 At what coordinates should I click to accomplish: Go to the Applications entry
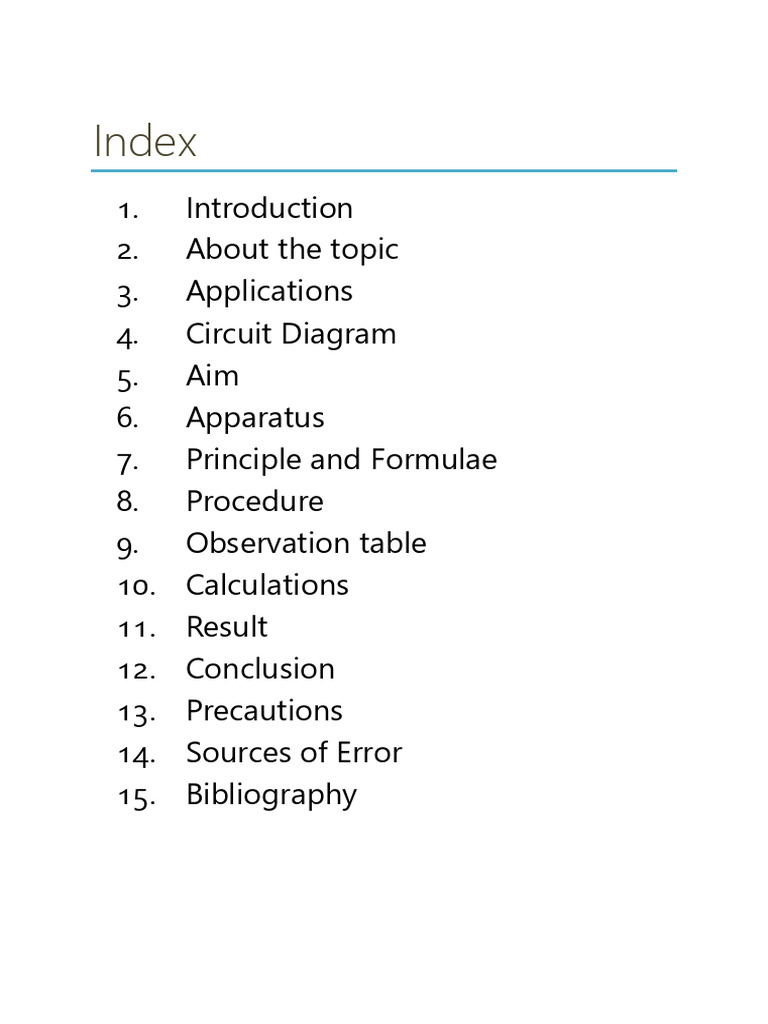click(x=269, y=292)
